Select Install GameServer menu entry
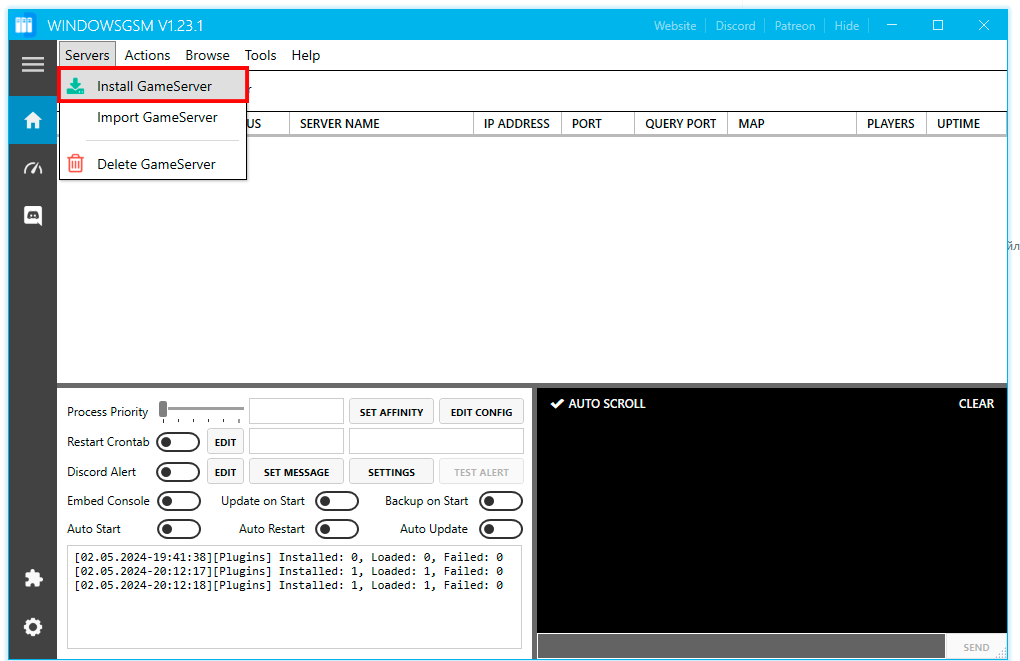Image resolution: width=1020 pixels, height=661 pixels. point(154,86)
